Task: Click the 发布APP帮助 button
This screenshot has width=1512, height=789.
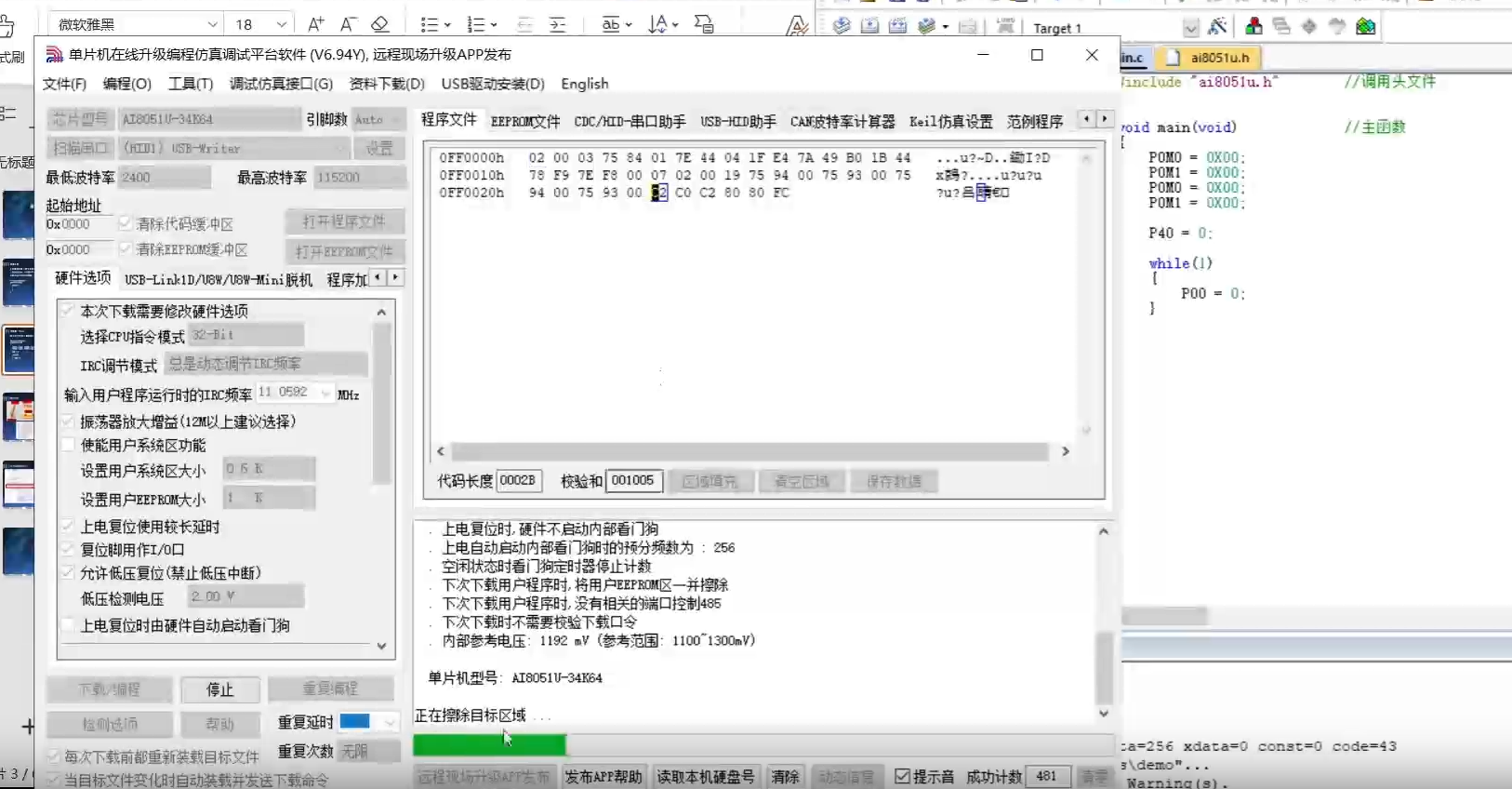Action: click(x=603, y=777)
